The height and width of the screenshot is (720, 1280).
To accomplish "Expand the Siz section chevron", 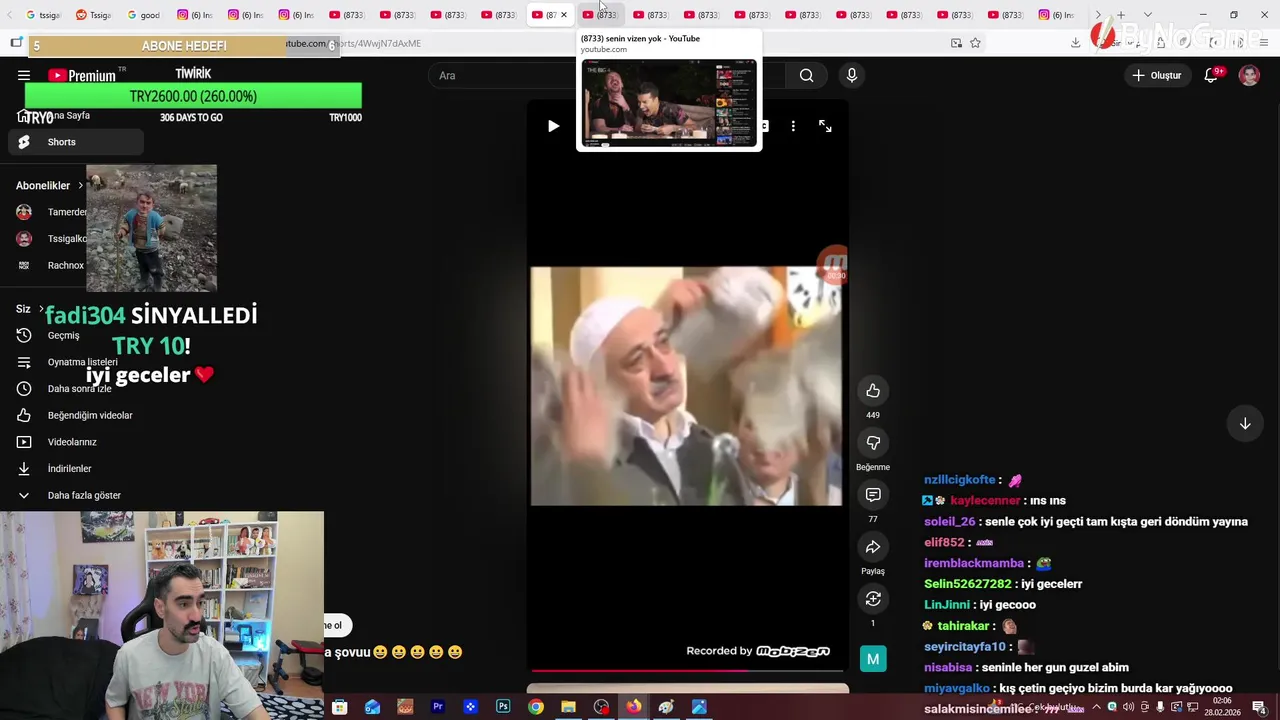I will 41,309.
